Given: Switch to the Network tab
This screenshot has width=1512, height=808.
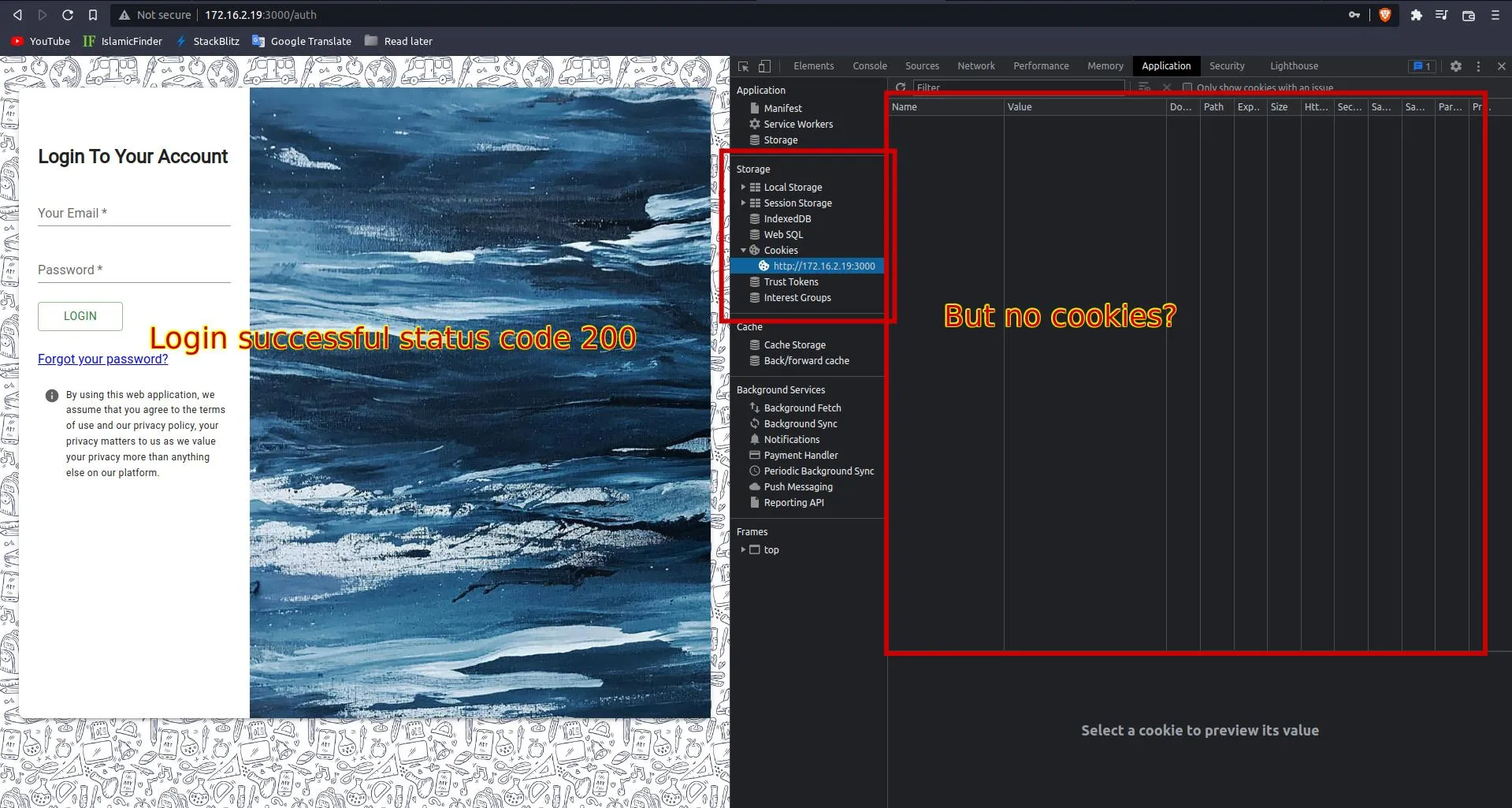Looking at the screenshot, I should click(976, 66).
